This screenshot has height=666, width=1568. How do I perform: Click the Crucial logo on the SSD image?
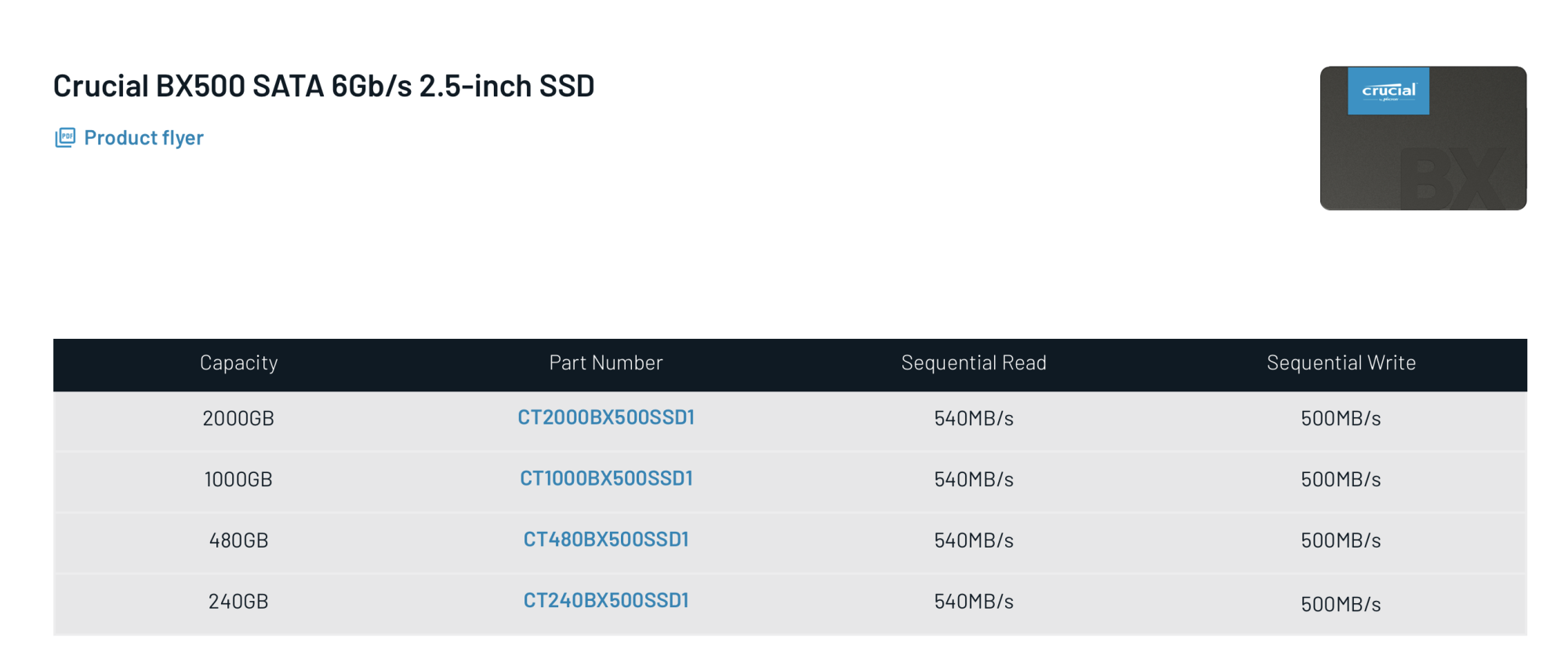coord(1388,91)
